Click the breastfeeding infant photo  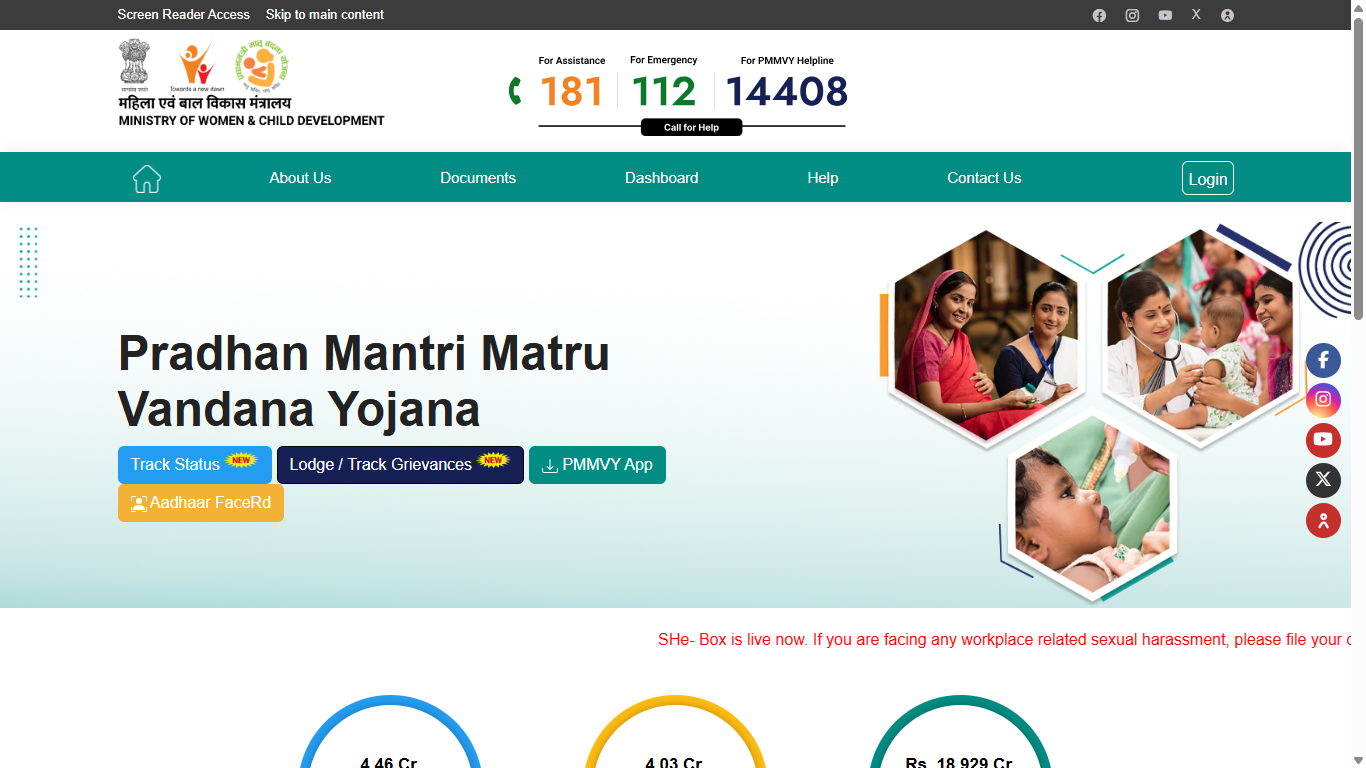pyautogui.click(x=1092, y=506)
